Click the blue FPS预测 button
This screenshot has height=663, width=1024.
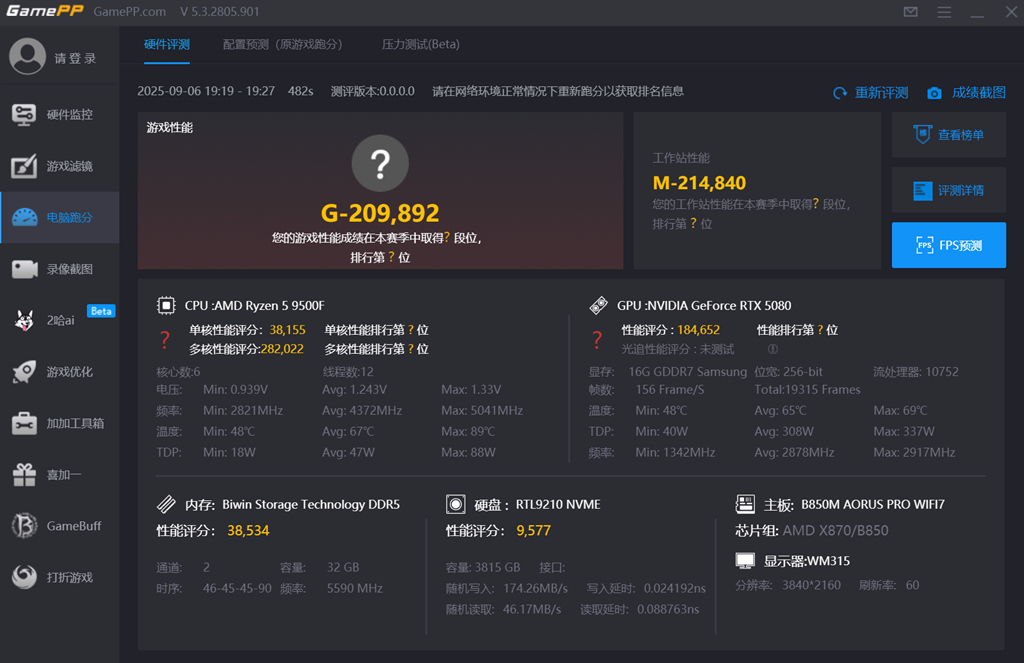click(x=949, y=245)
